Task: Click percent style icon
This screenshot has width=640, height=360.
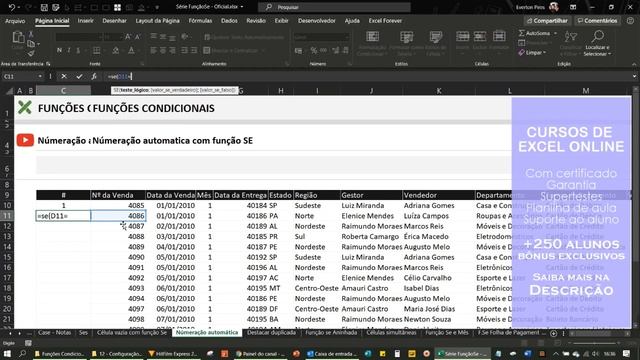Action: (x=313, y=51)
